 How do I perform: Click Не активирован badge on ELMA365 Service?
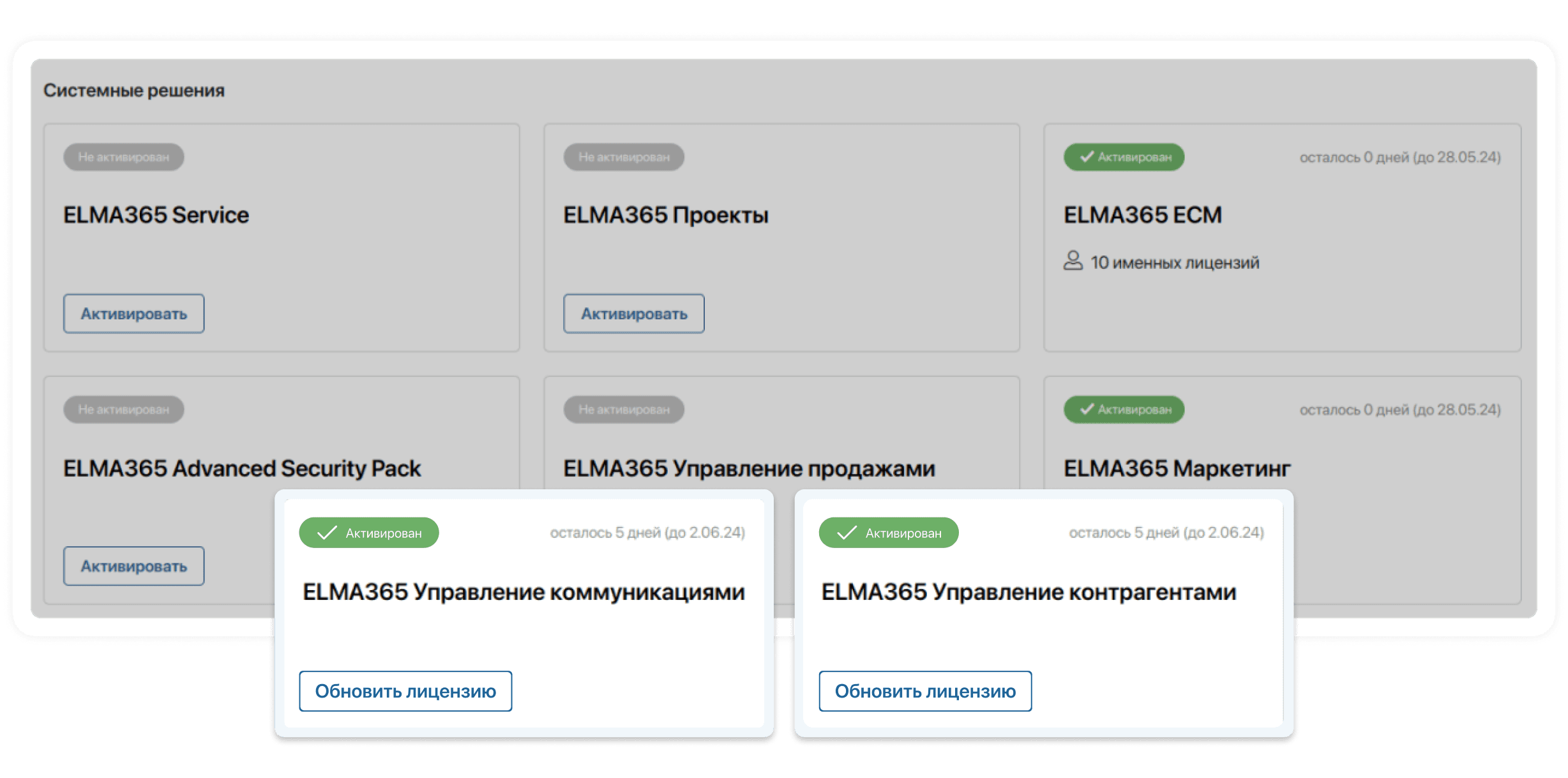click(x=124, y=157)
